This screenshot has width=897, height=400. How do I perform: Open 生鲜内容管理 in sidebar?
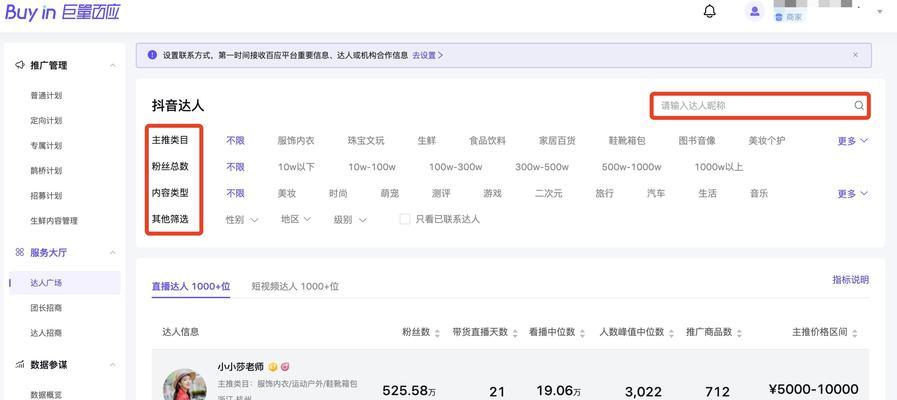pos(54,220)
